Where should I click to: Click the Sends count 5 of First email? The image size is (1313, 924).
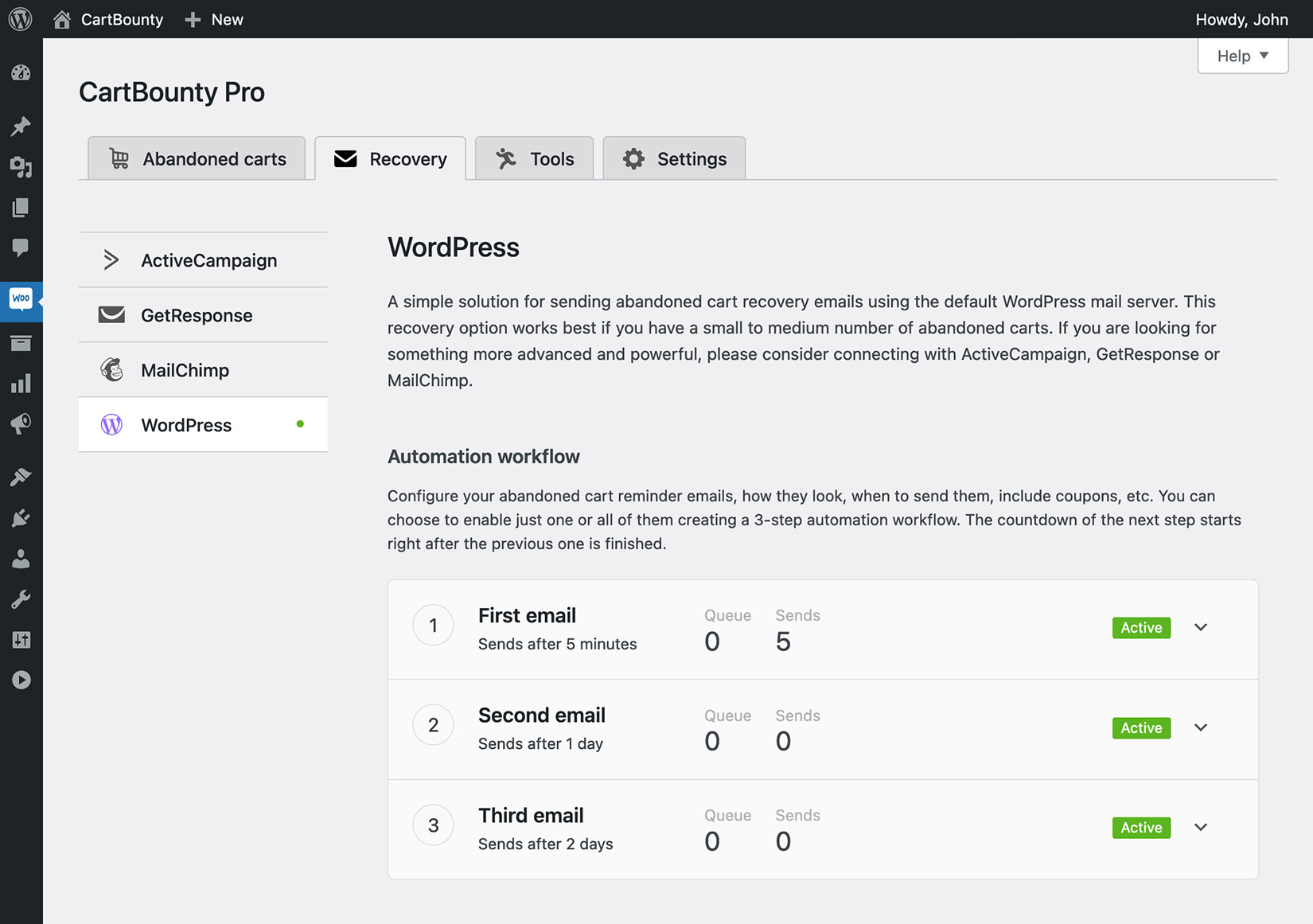(x=783, y=641)
